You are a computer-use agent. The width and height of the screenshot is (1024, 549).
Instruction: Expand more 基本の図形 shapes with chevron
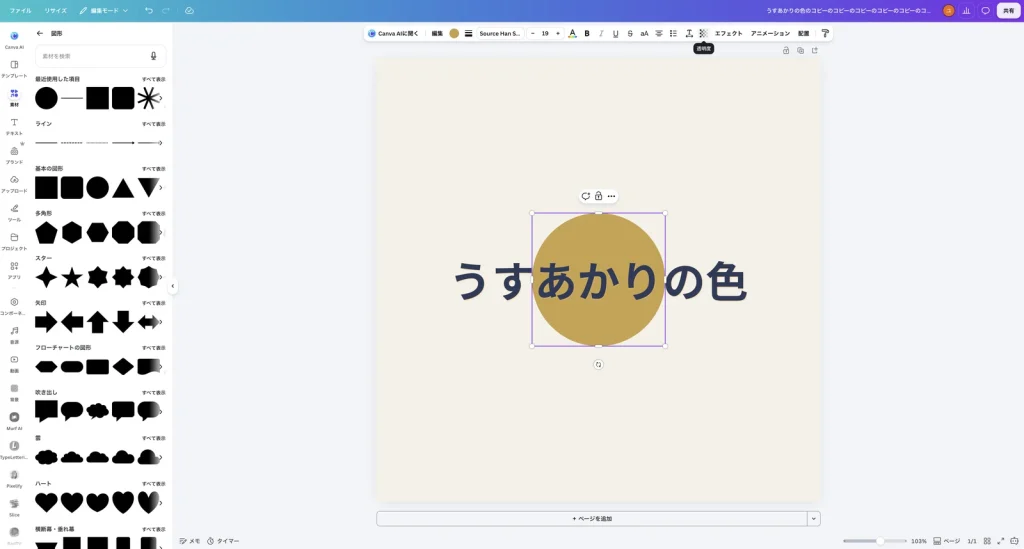(x=161, y=187)
